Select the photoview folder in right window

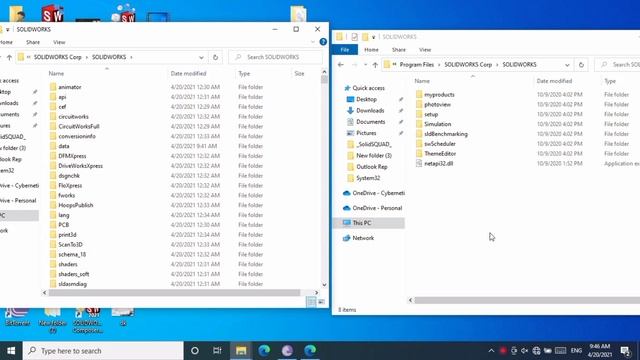click(437, 104)
